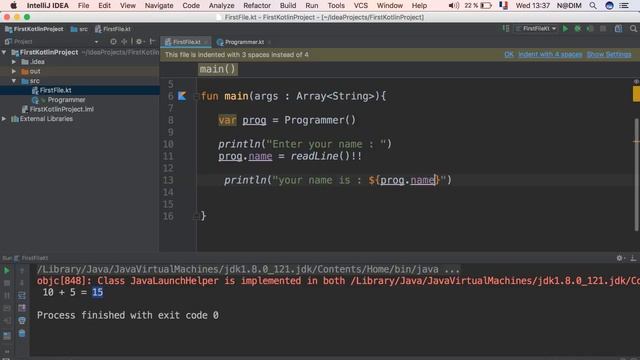The width and height of the screenshot is (640, 360).
Task: Open macOS Spotlight search
Action: click(x=593, y=6)
